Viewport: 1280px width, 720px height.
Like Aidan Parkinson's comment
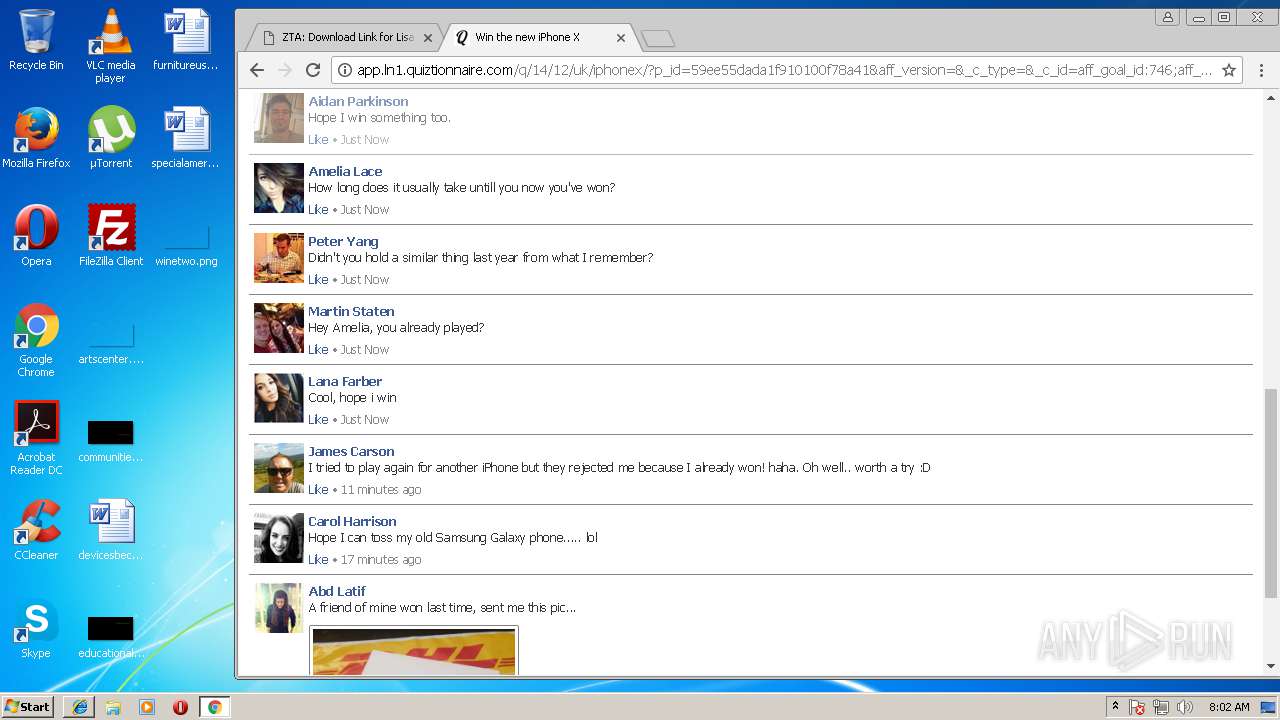[x=318, y=140]
